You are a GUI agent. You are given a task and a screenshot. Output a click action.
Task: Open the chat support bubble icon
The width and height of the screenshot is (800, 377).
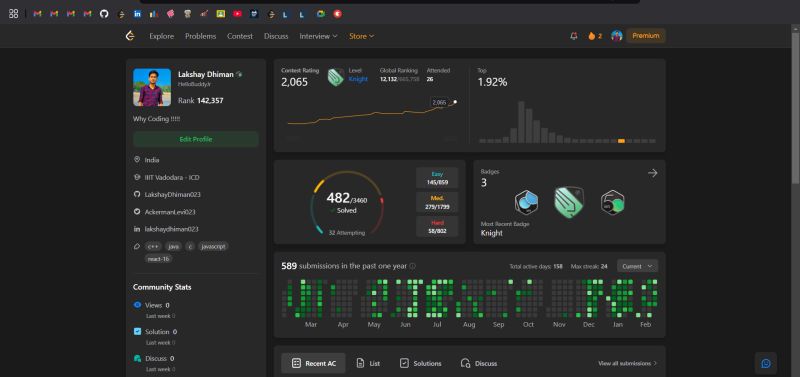tap(766, 363)
